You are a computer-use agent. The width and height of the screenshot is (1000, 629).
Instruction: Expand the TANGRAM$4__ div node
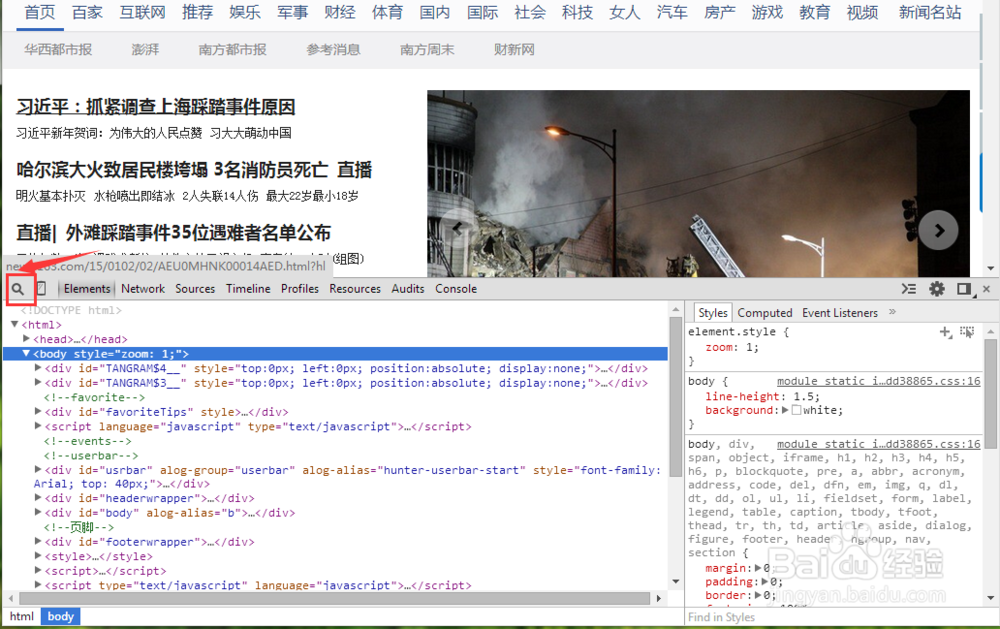click(38, 368)
